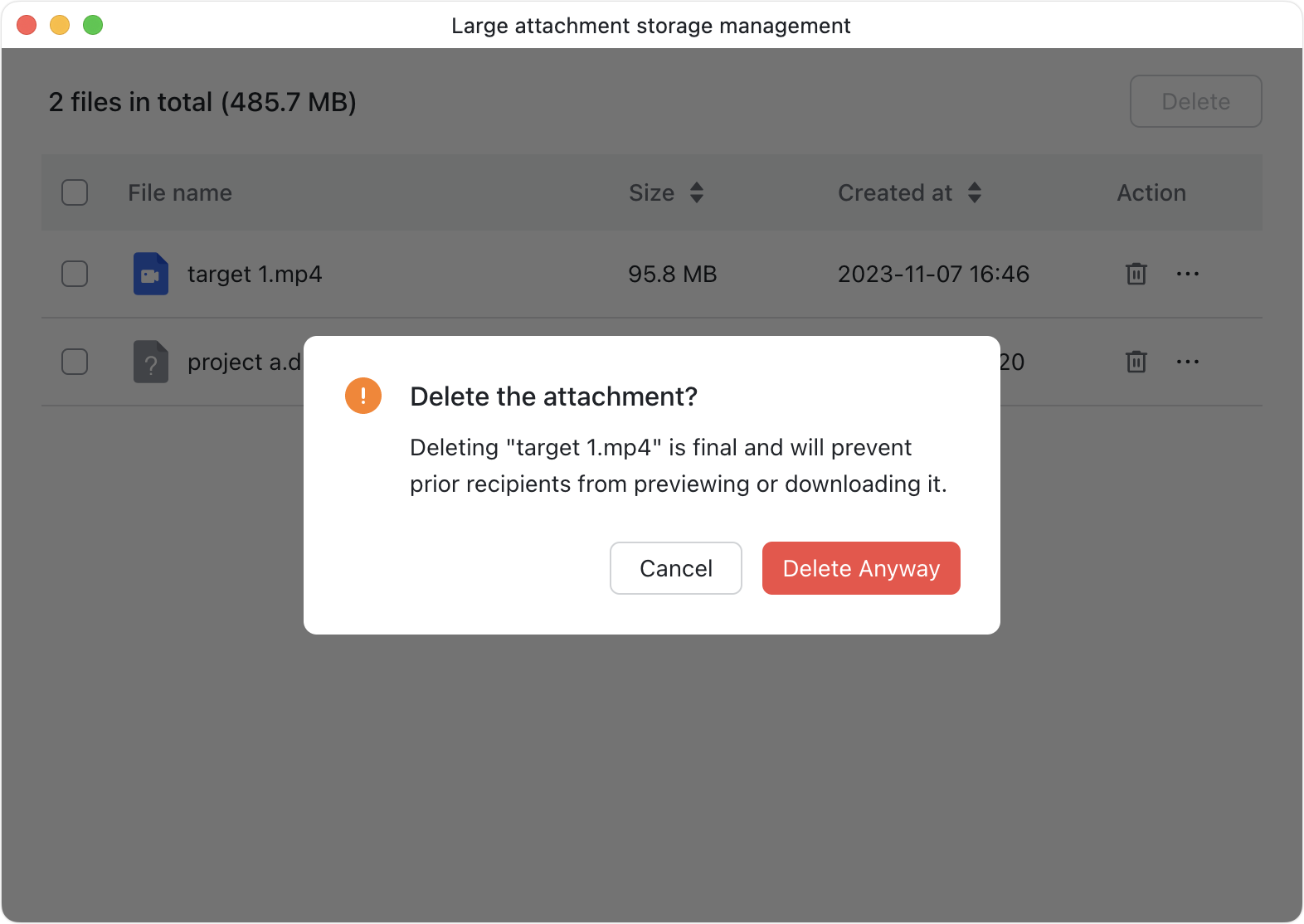Screen dimensions: 1304x924
Task: Cancel the attachment deletion
Action: tap(675, 568)
